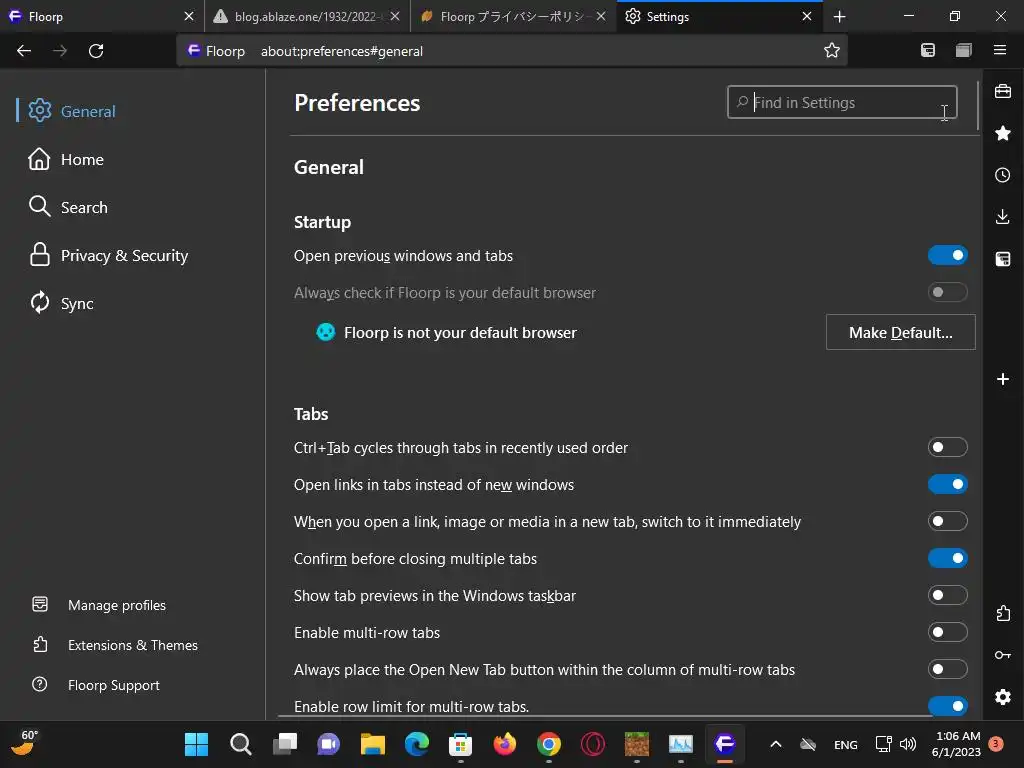Click the Make Default button
This screenshot has width=1024, height=768.
pyautogui.click(x=901, y=332)
